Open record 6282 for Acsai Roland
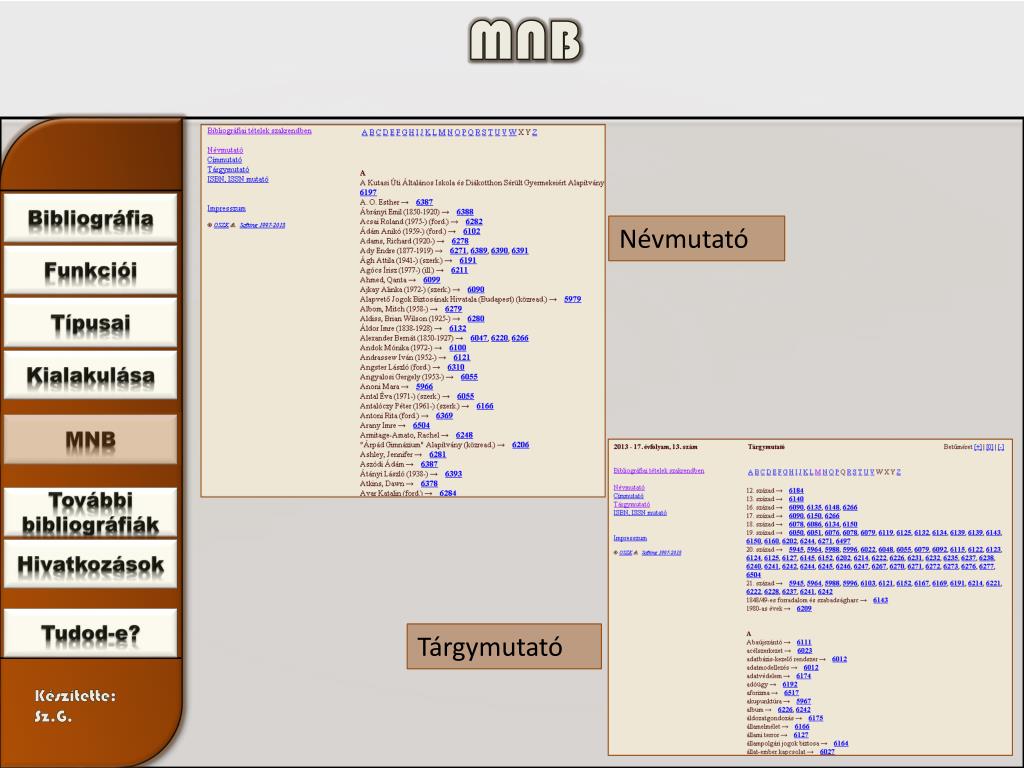Image resolution: width=1024 pixels, height=768 pixels. click(473, 221)
